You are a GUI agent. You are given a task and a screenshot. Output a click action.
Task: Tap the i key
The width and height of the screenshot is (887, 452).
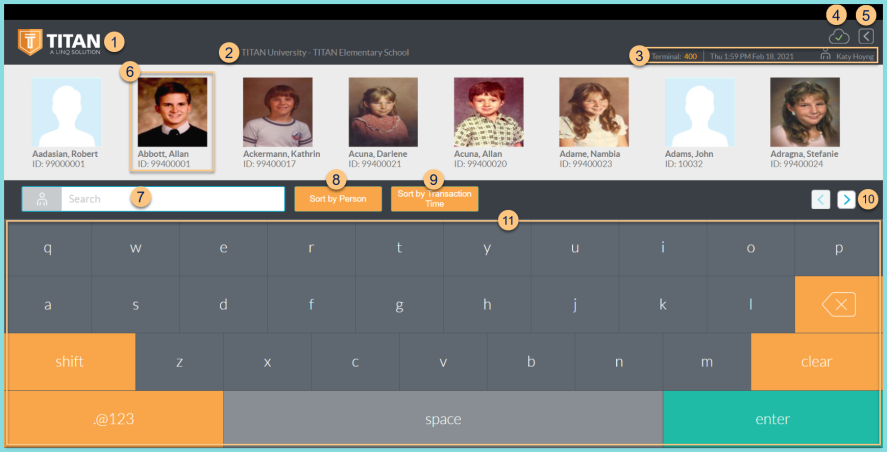[x=663, y=248]
